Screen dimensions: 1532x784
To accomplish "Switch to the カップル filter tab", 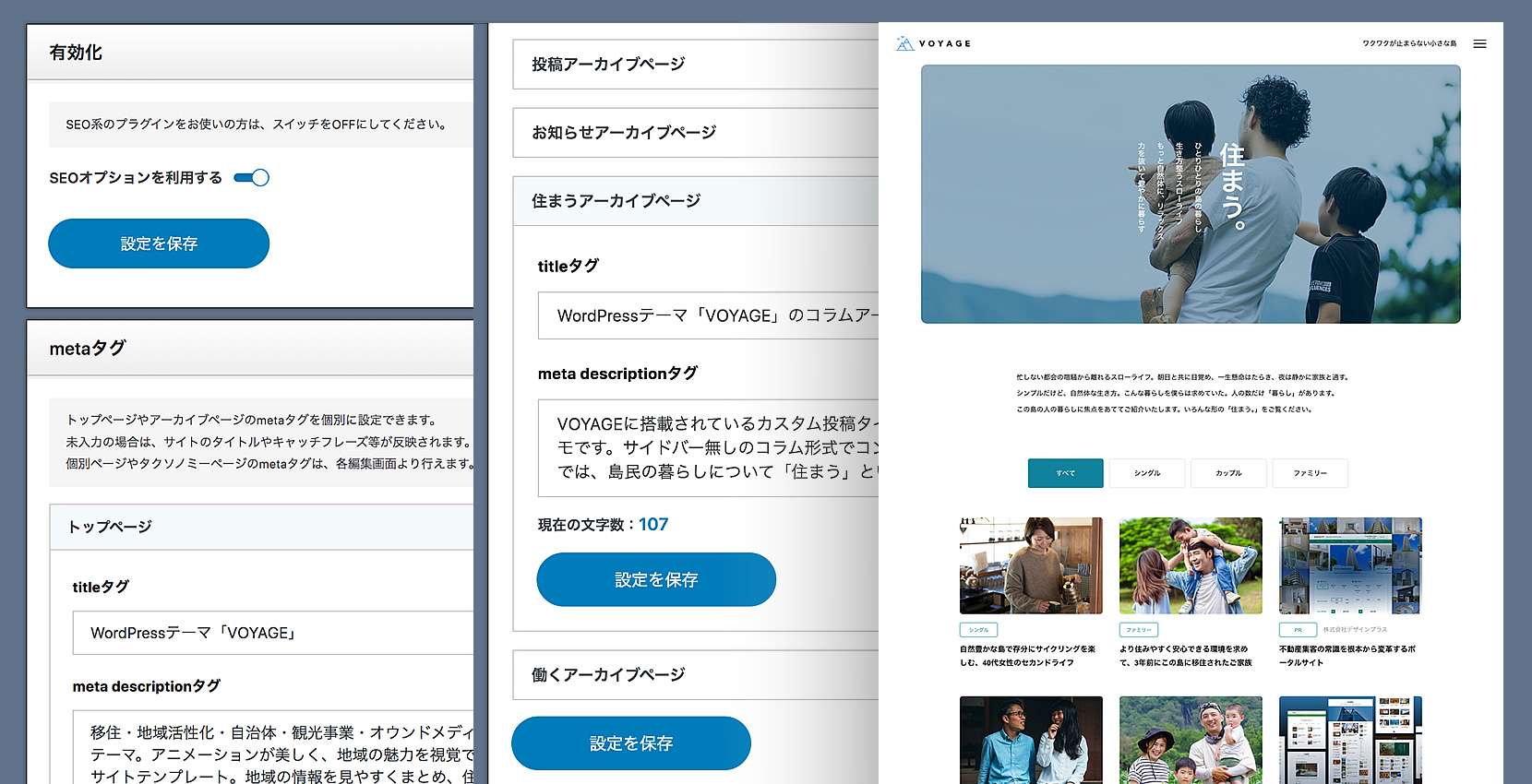I will pyautogui.click(x=1228, y=473).
